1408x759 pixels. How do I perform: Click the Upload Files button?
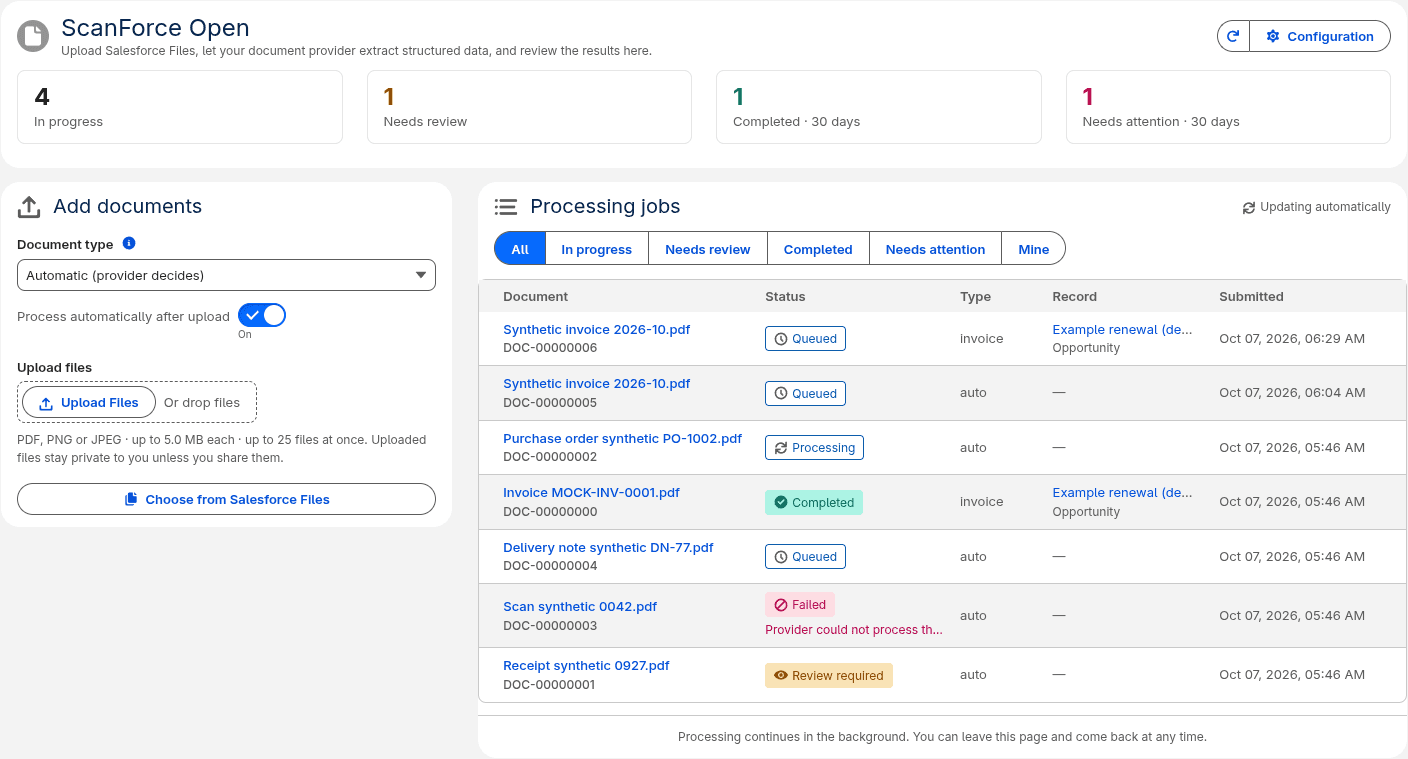[x=89, y=402]
